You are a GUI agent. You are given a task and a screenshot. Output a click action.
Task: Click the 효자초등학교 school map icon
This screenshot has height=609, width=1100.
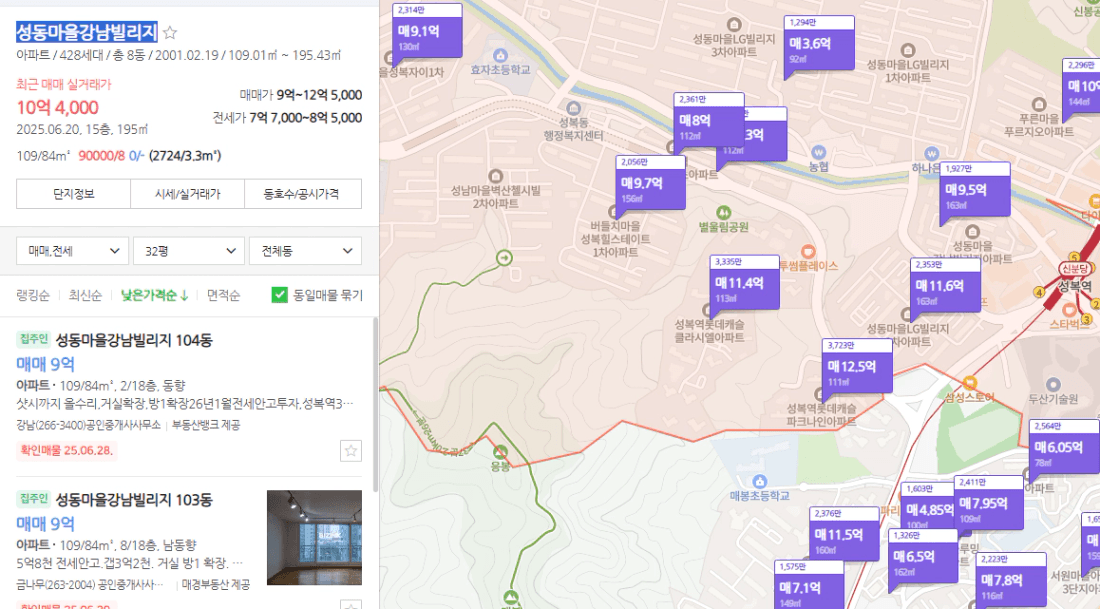500,55
